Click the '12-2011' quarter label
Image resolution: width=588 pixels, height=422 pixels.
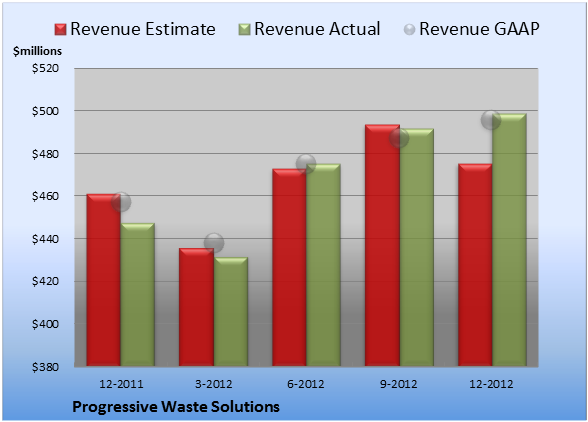[x=121, y=384]
